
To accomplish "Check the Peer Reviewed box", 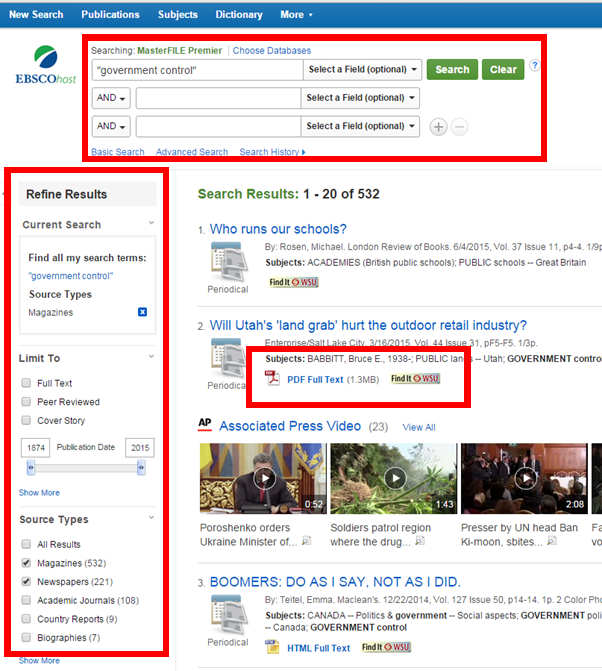I will pyautogui.click(x=26, y=401).
